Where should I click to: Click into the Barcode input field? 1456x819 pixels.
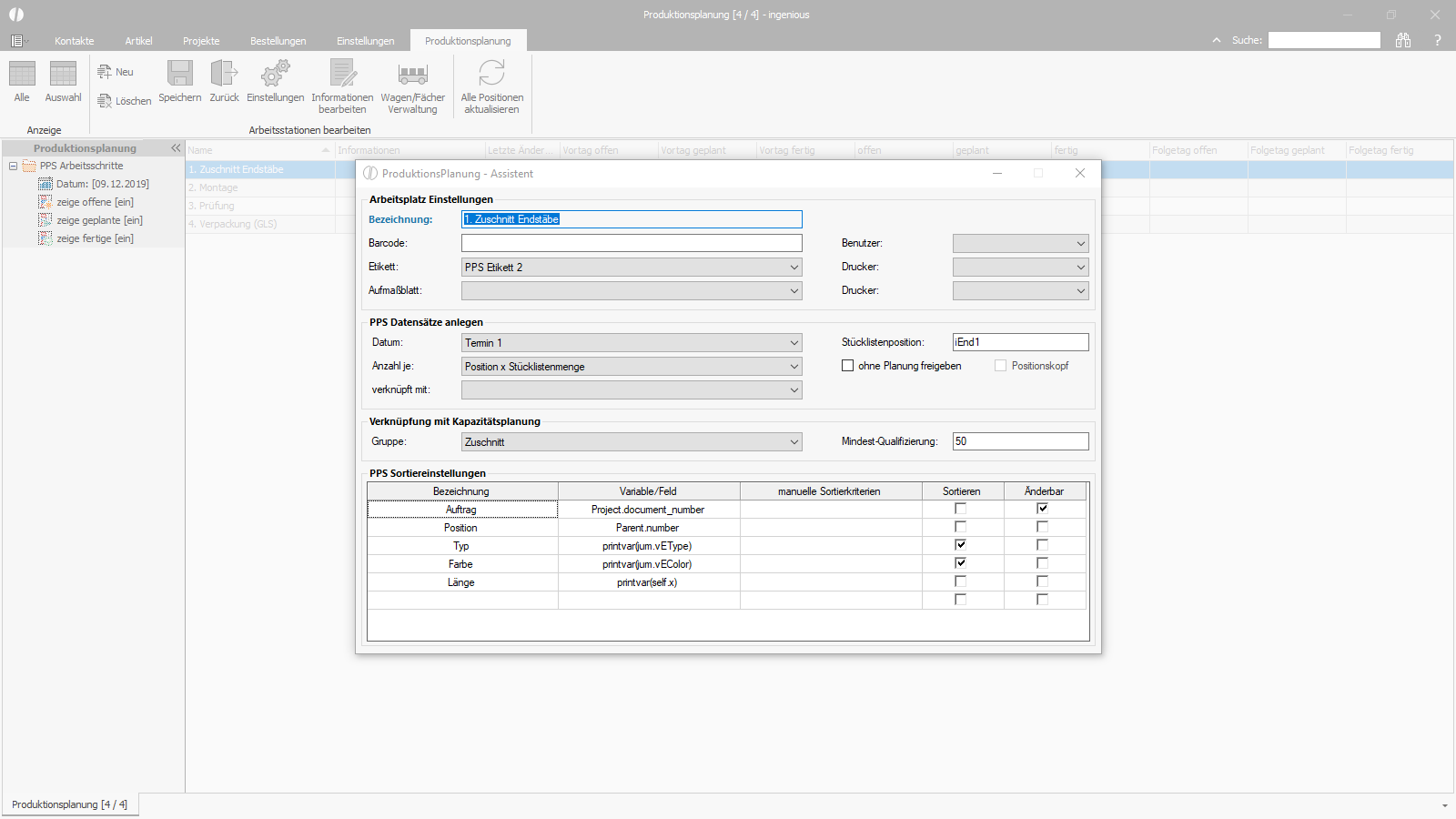point(632,243)
